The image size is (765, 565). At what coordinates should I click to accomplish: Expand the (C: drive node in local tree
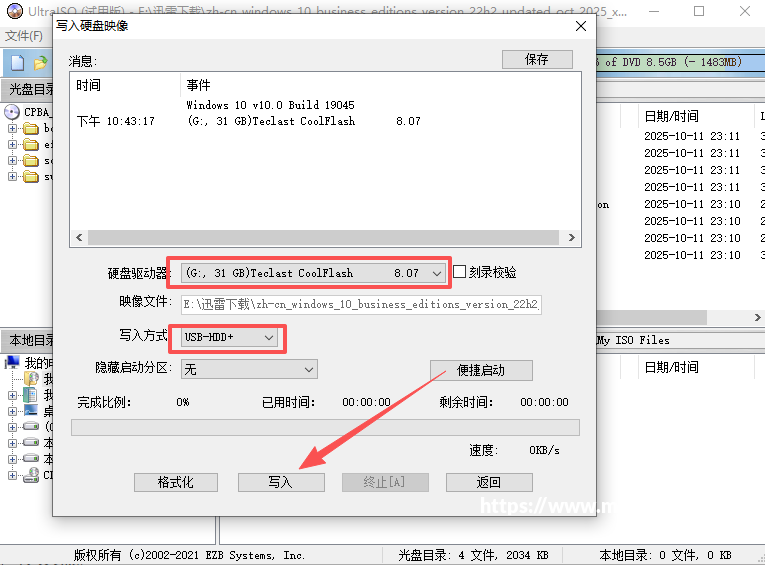[12, 427]
